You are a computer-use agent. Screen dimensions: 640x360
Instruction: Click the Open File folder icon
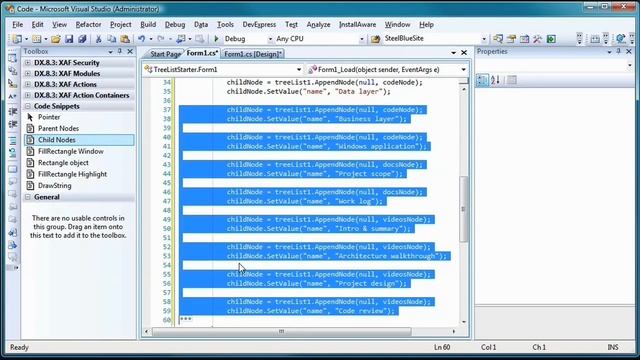(x=56, y=39)
